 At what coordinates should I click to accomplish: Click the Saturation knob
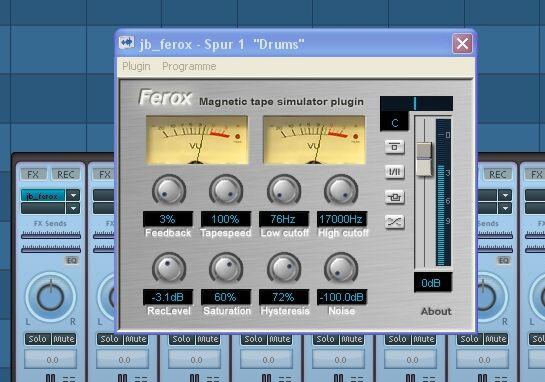226,268
